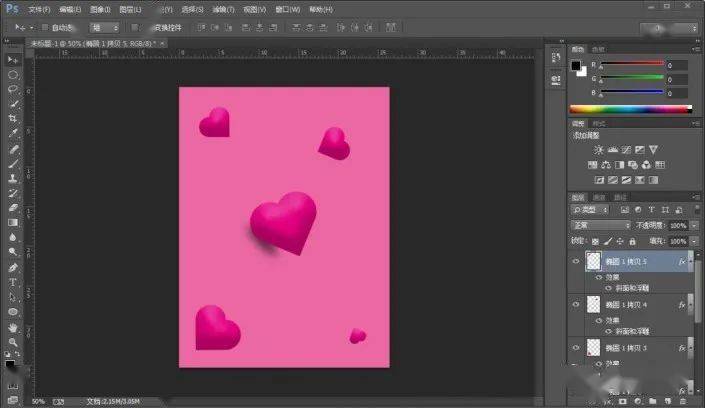Select the Pen tool
Viewport: 705px width, 408px height.
13,268
